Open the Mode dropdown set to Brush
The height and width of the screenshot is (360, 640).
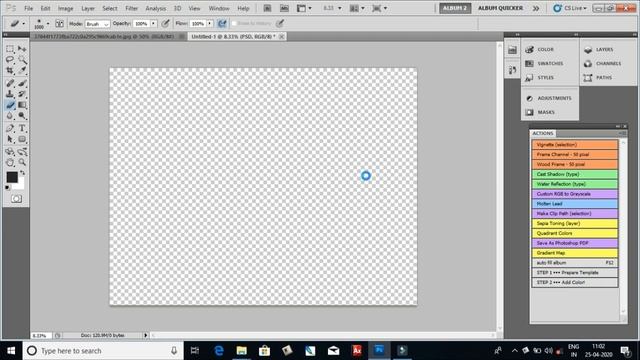pyautogui.click(x=97, y=24)
